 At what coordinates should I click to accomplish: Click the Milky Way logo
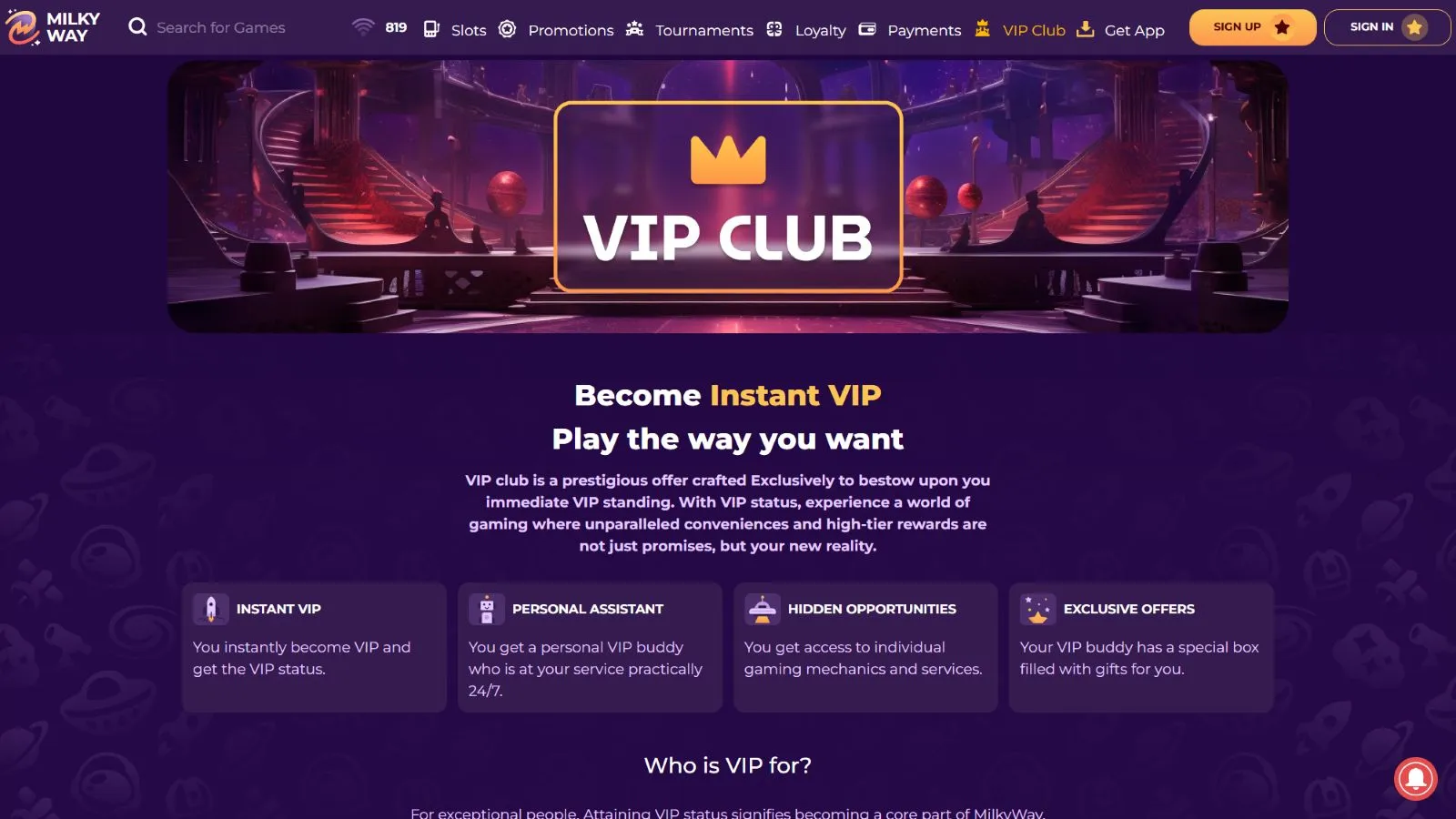[53, 27]
